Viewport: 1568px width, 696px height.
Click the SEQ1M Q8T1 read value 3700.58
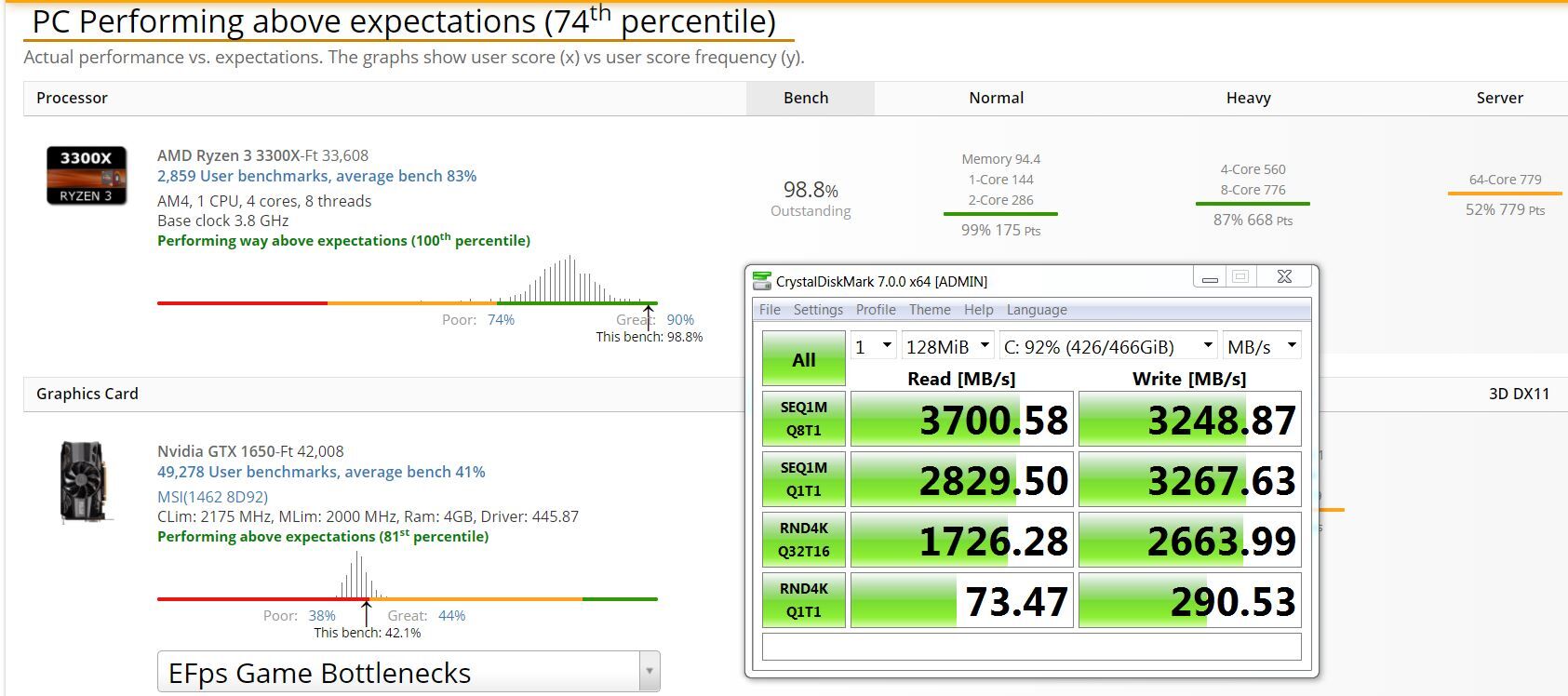[962, 419]
